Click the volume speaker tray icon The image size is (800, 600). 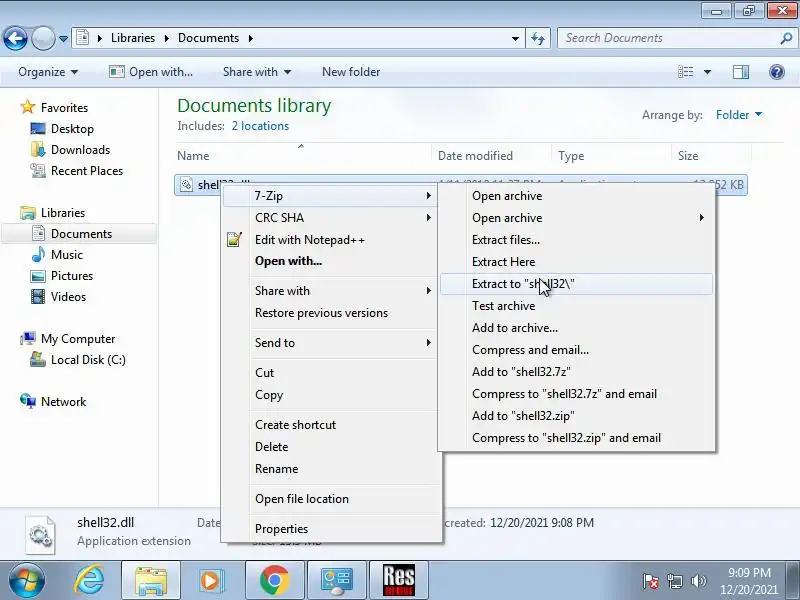pos(698,581)
